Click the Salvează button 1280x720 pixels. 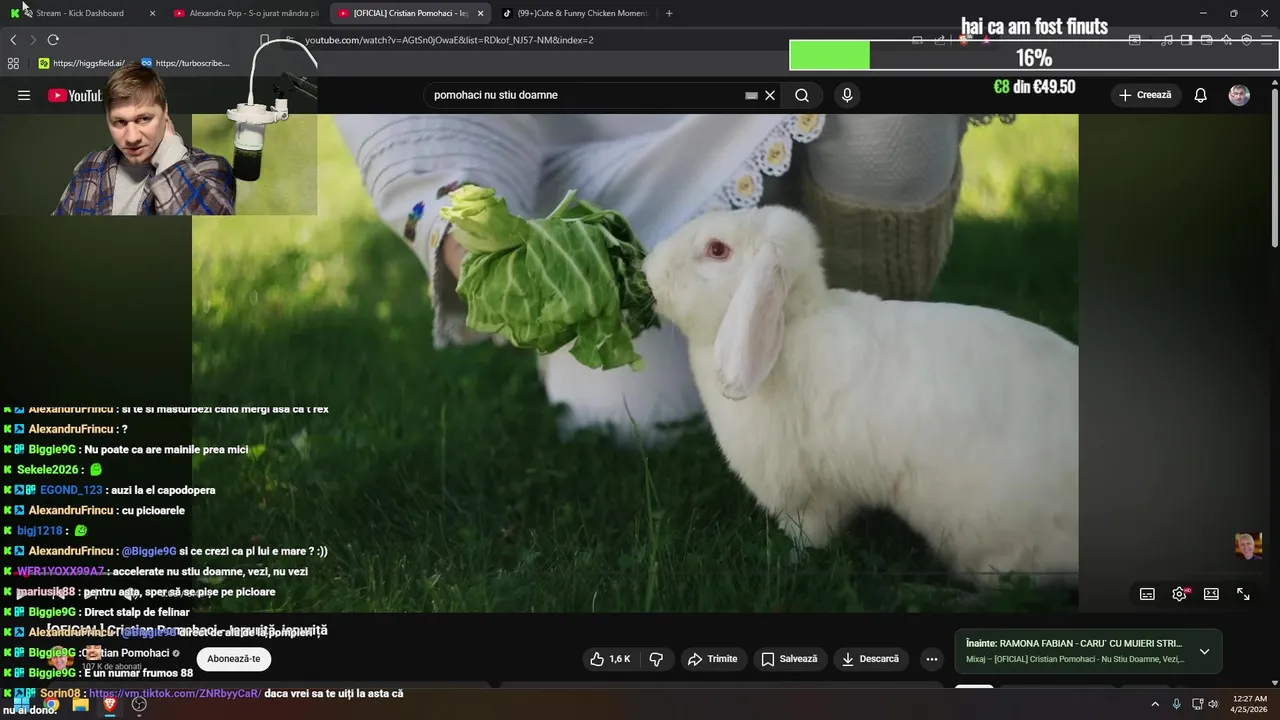point(790,659)
